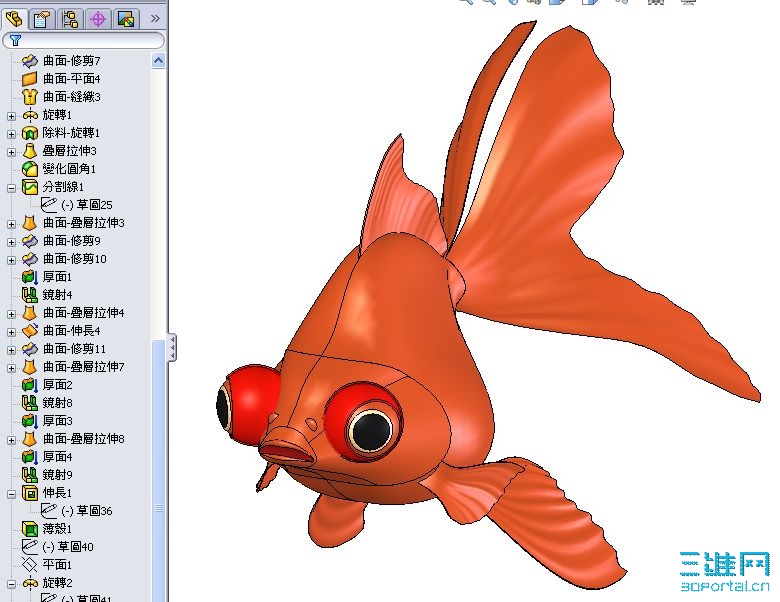Show more manager tabs via double chevron

pos(155,19)
